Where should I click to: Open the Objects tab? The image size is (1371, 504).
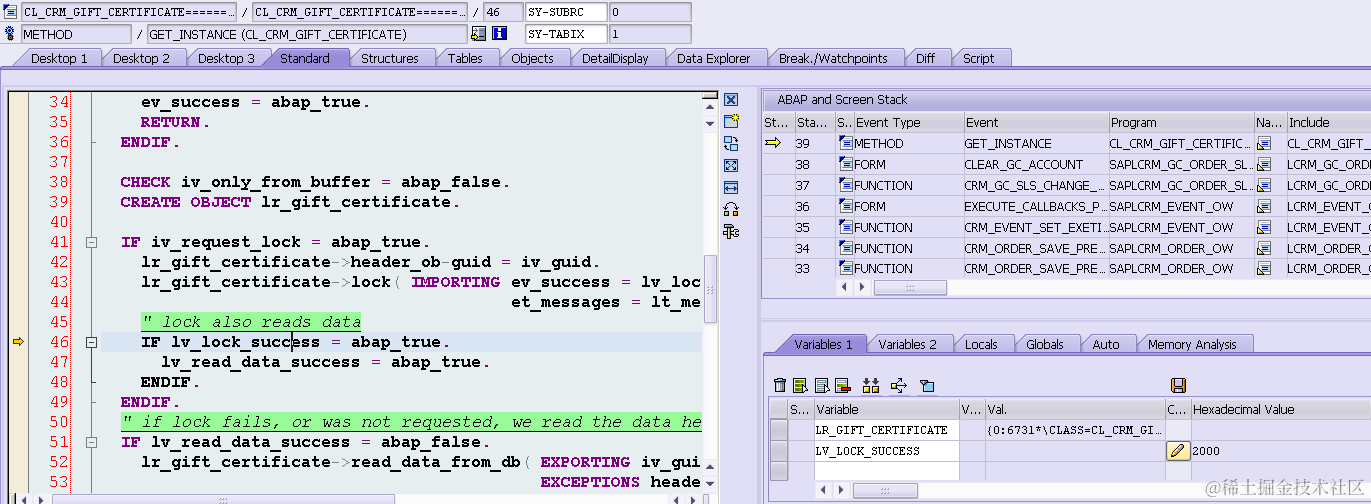pos(532,58)
